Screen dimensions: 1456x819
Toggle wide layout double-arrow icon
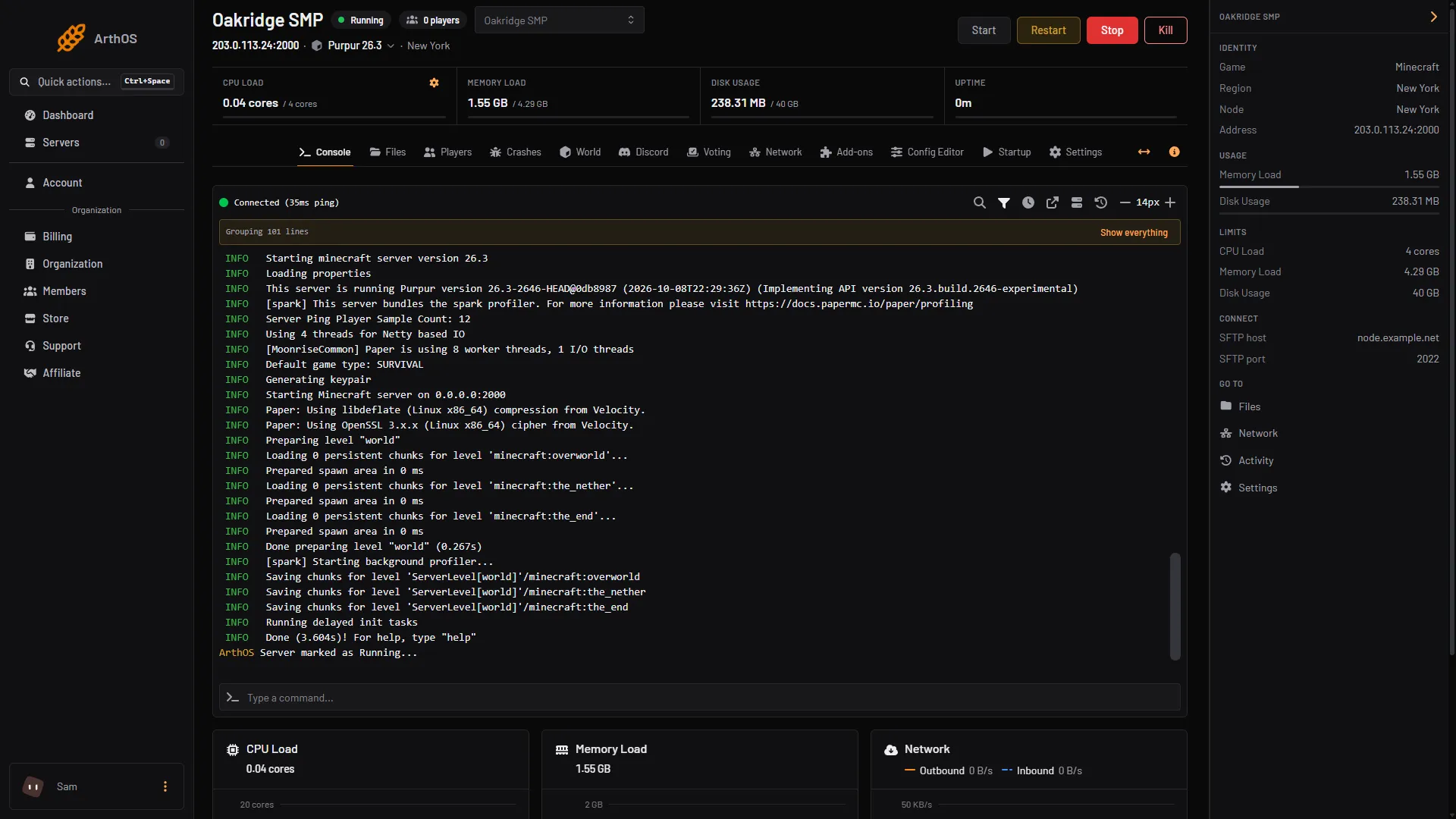1144,152
